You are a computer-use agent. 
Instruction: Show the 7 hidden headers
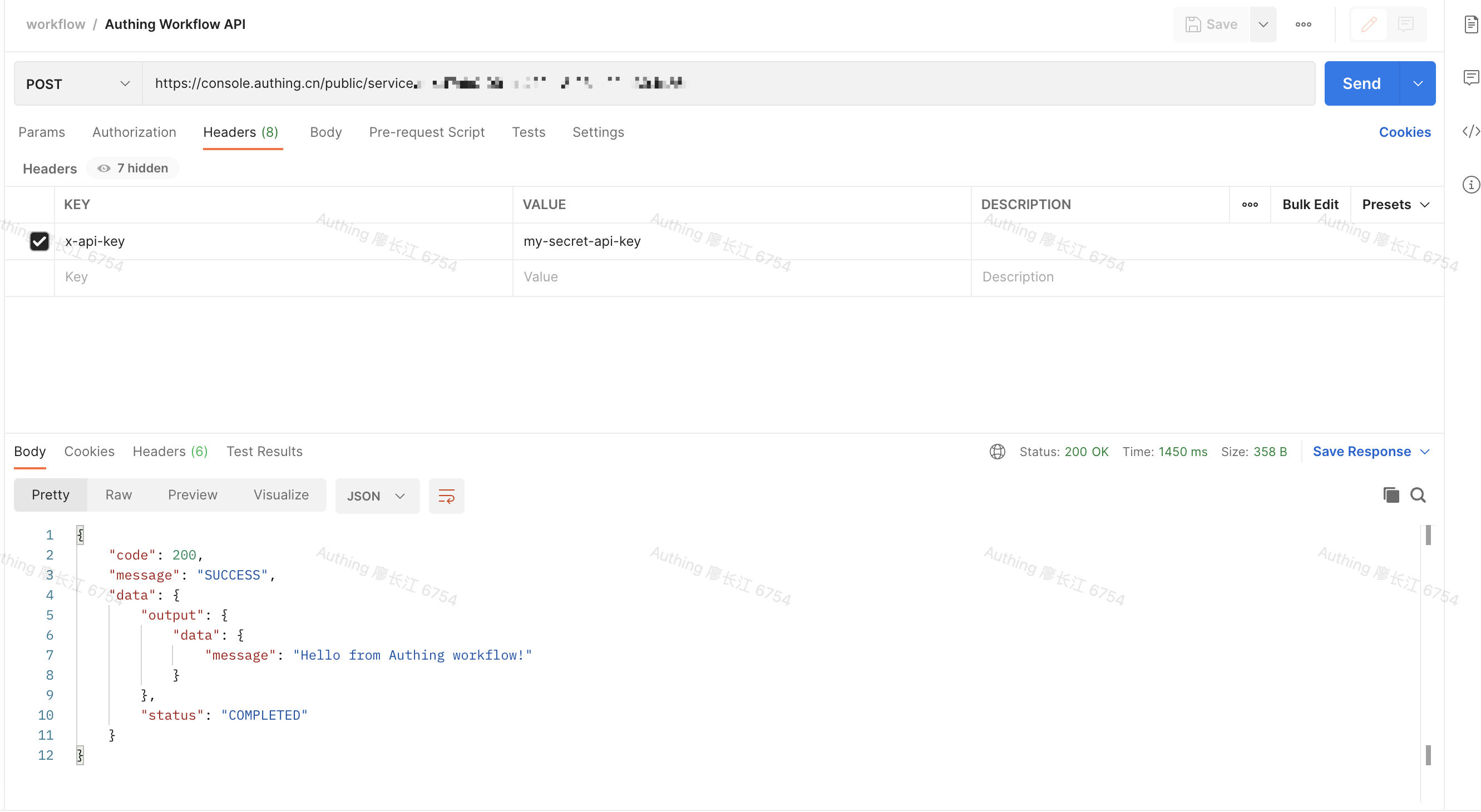tap(133, 169)
